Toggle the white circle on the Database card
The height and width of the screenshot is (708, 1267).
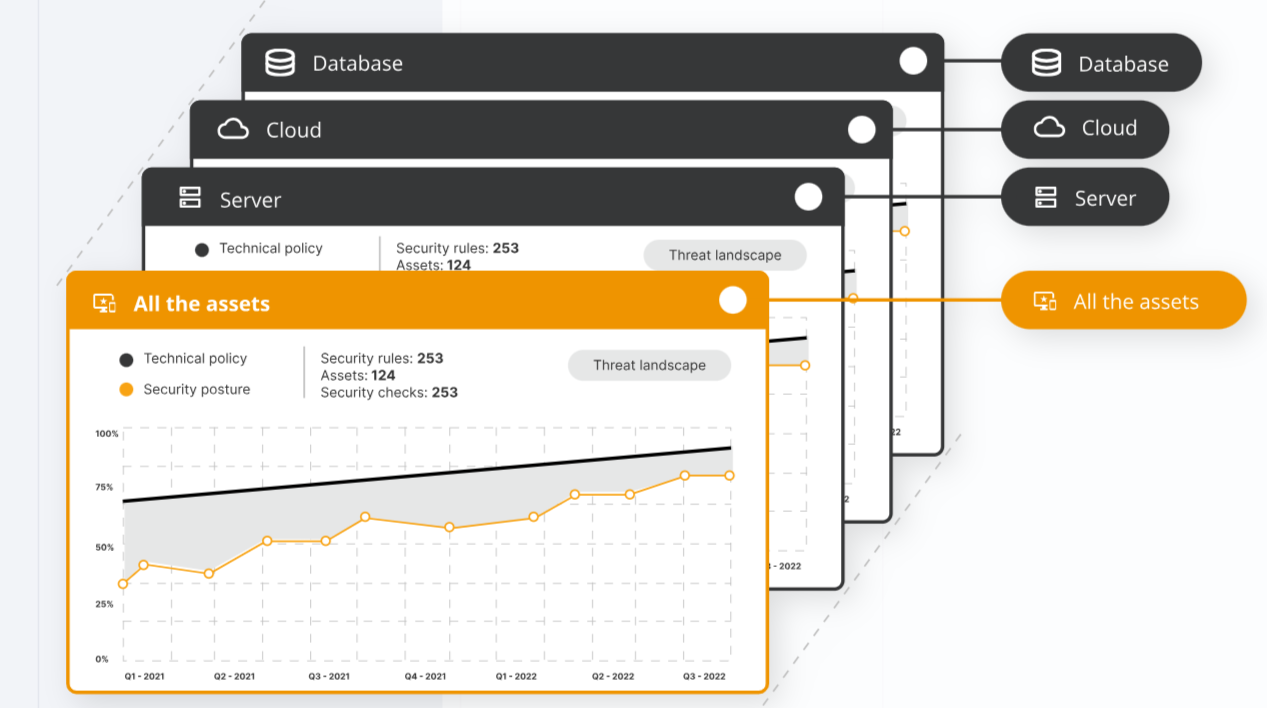[x=912, y=61]
